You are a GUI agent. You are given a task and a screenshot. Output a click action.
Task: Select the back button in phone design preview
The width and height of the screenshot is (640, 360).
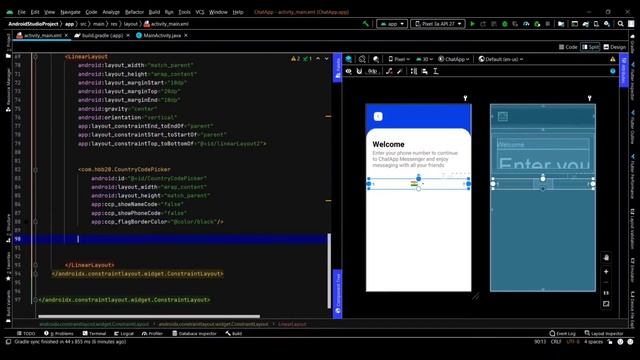pyautogui.click(x=378, y=116)
